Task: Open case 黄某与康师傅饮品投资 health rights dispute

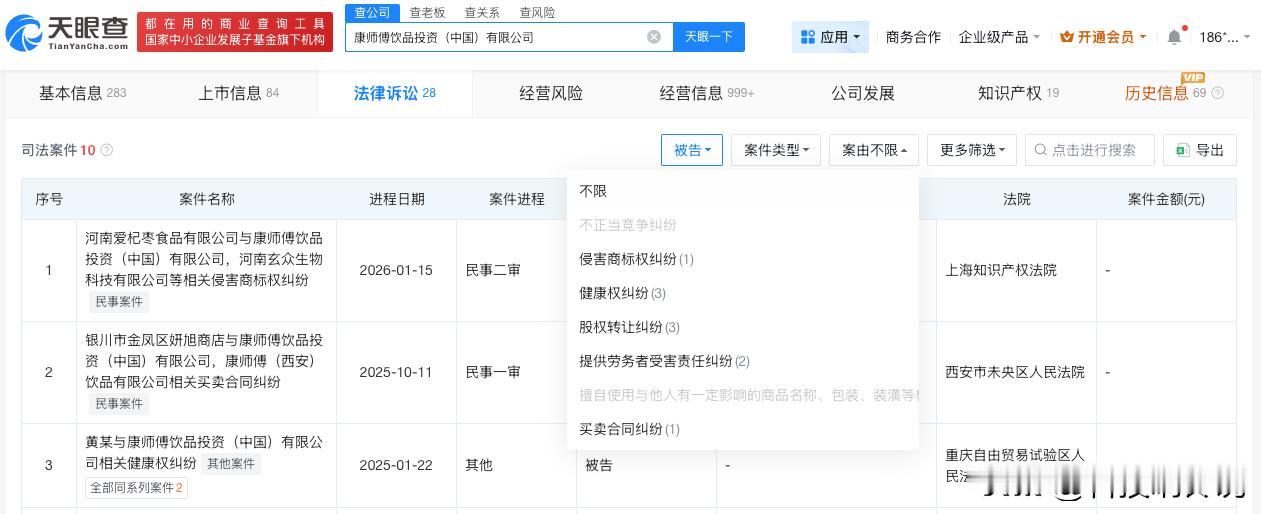Action: click(x=203, y=452)
